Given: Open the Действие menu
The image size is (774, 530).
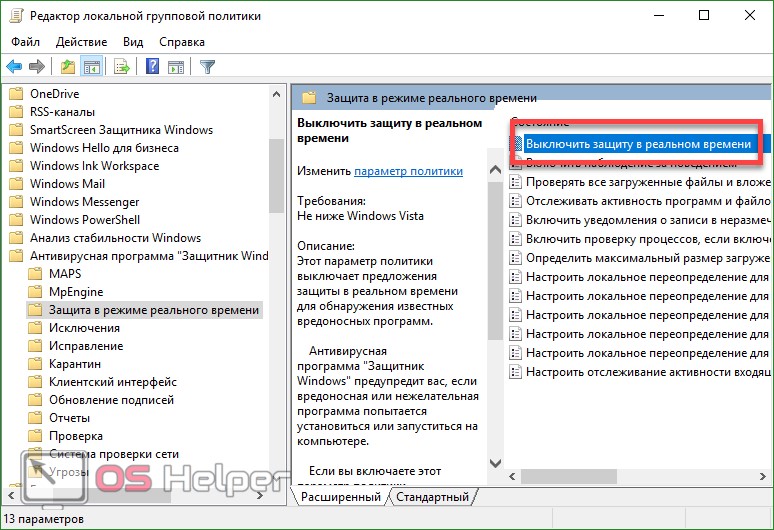Looking at the screenshot, I should pyautogui.click(x=81, y=42).
